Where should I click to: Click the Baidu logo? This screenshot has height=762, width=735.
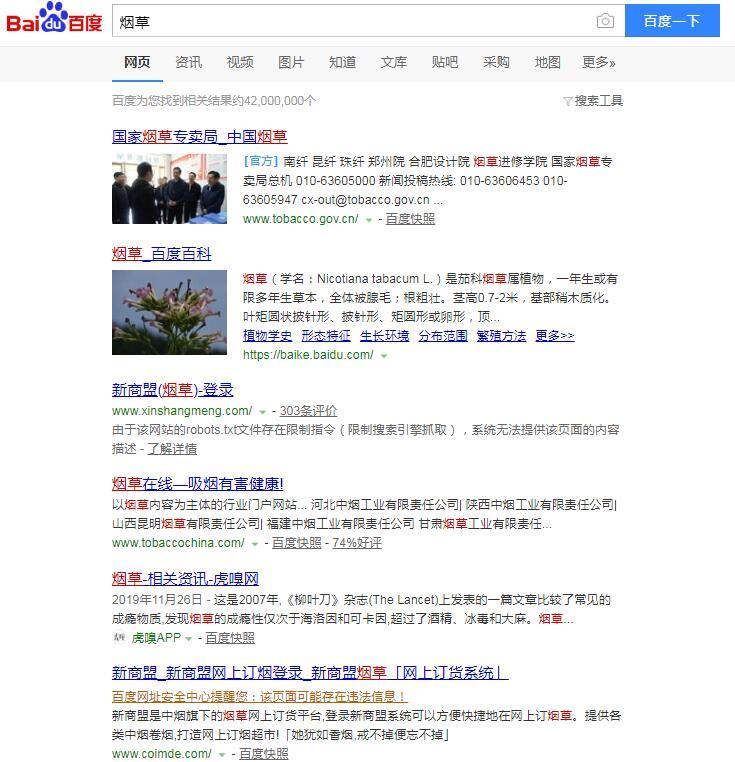point(54,18)
